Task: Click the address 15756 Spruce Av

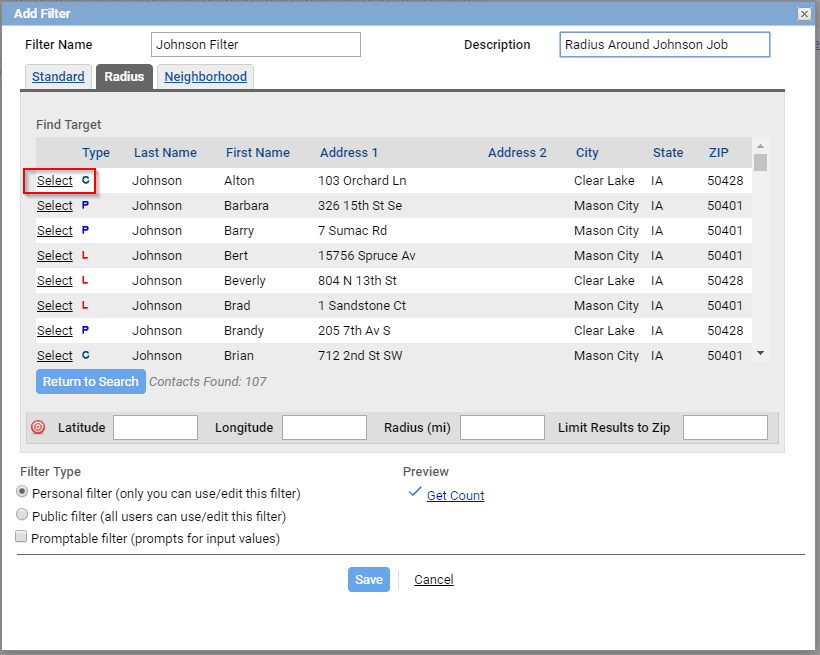Action: (367, 256)
